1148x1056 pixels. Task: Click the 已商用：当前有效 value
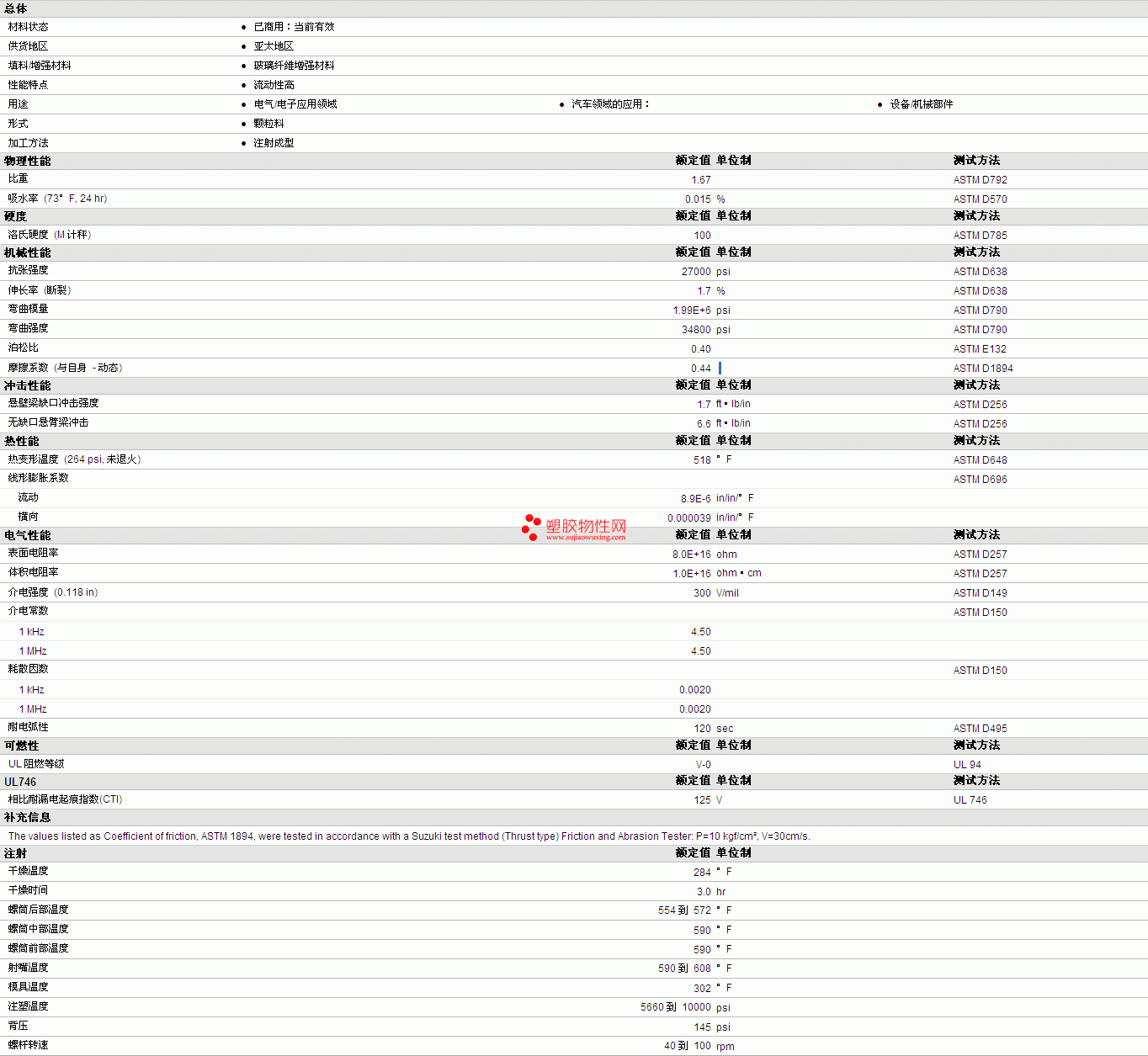point(294,27)
